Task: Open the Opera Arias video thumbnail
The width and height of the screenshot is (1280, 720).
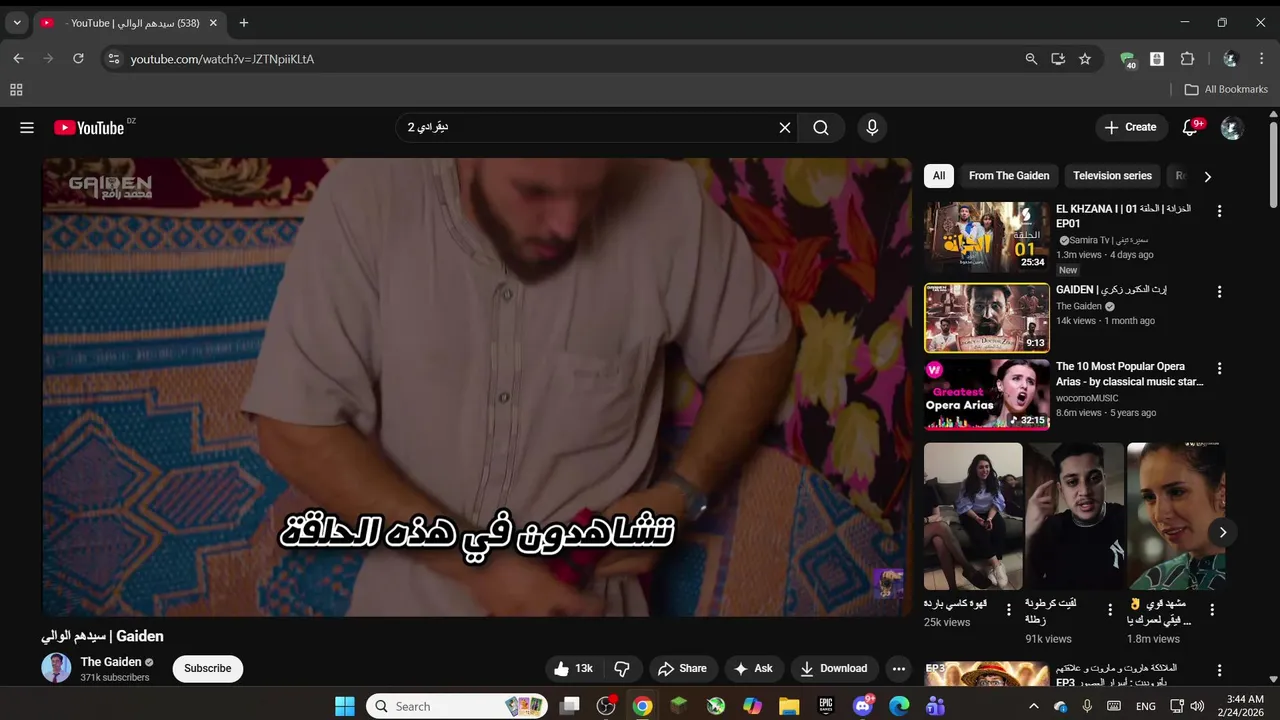Action: point(987,395)
